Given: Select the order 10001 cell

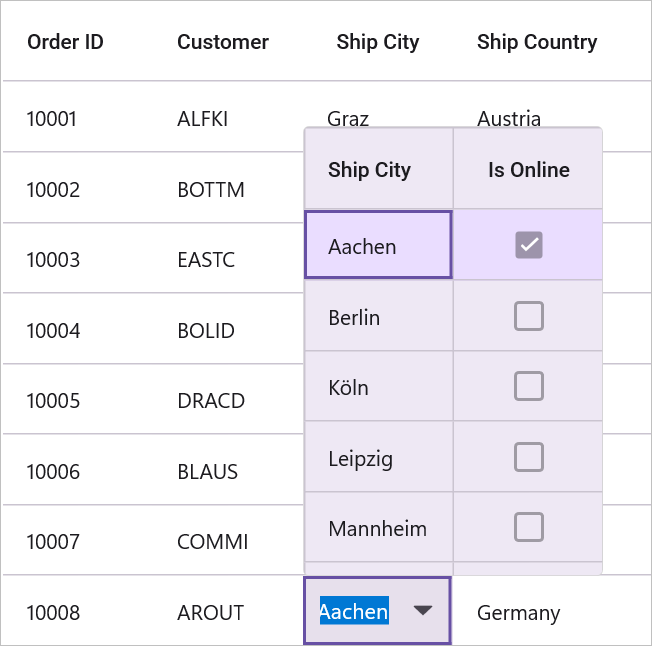Looking at the screenshot, I should coord(51,119).
